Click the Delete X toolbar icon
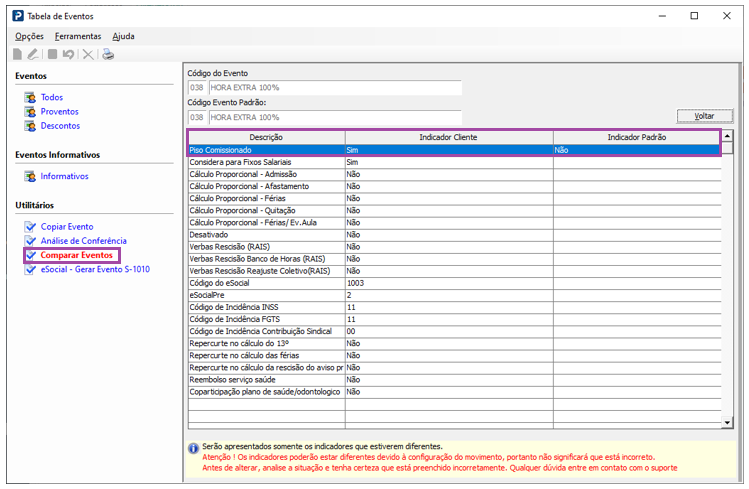 (88, 54)
